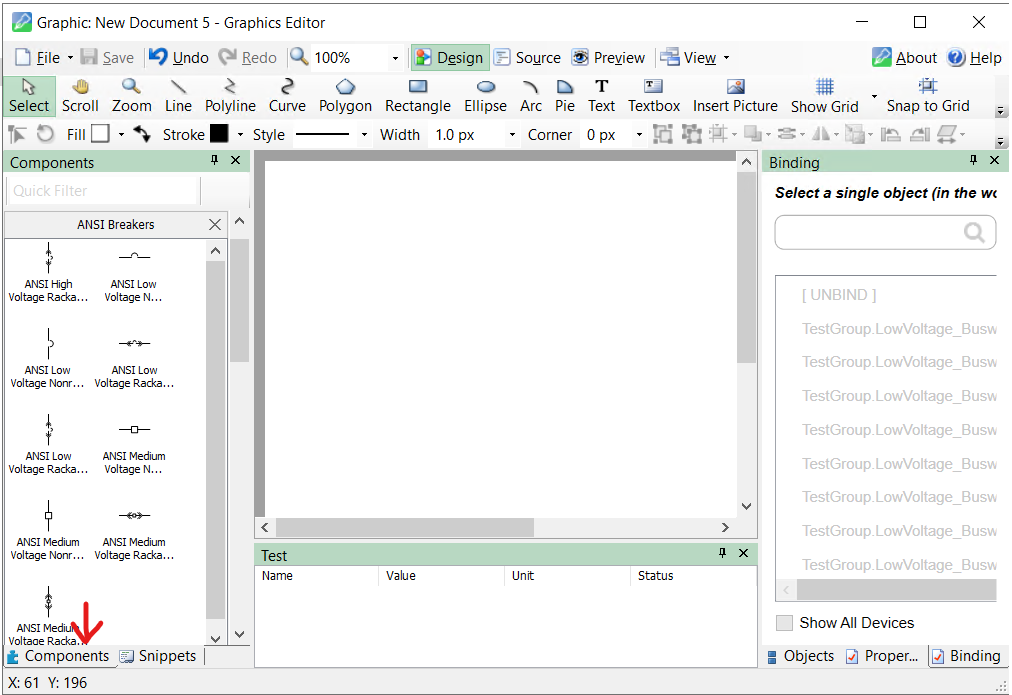Click the Name column header in Test panel
1012x695 pixels.
[x=316, y=576]
